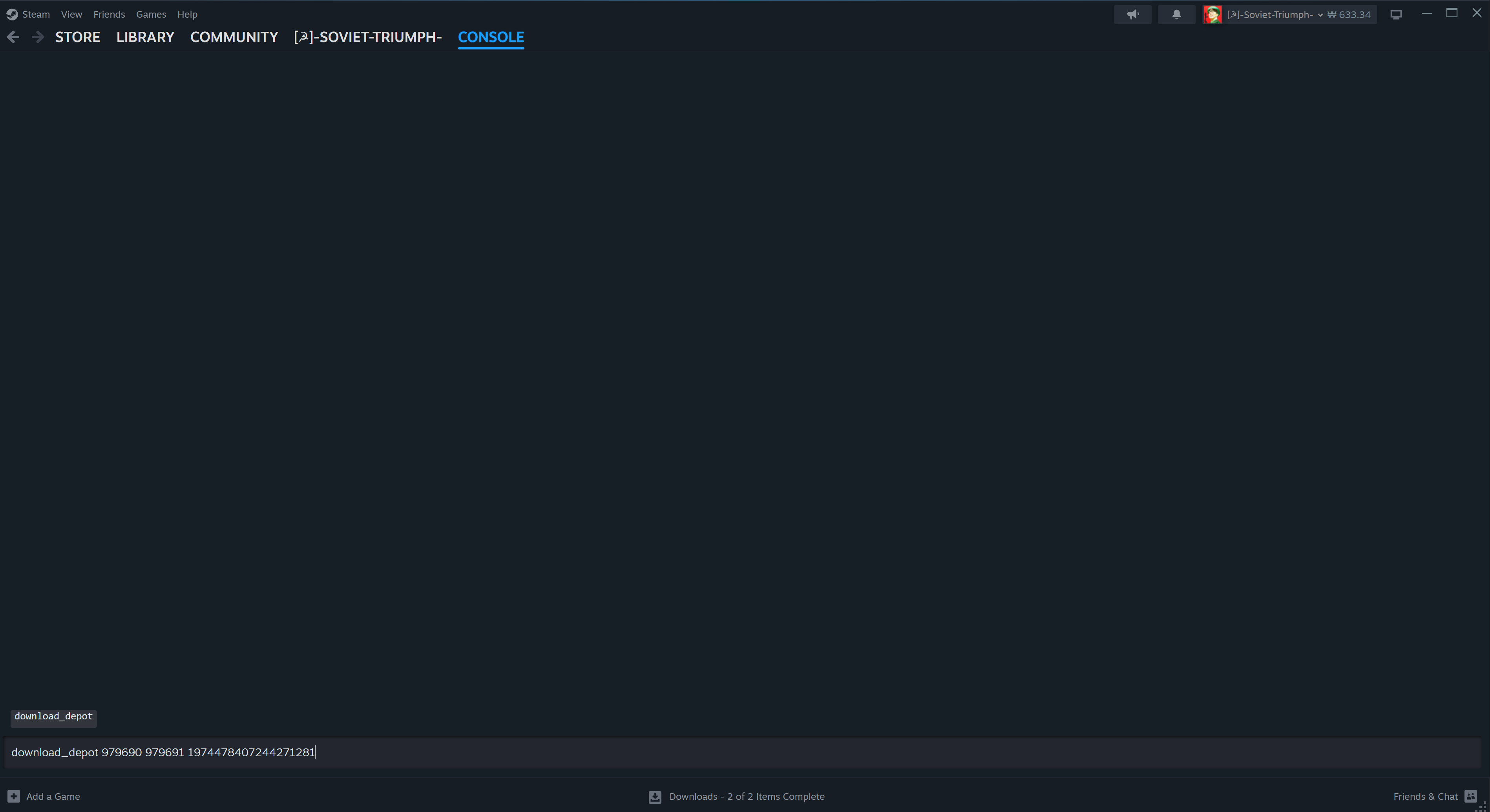The image size is (1490, 812).
Task: Open Downloads - 2 of 2 Items Complete
Action: point(747,796)
